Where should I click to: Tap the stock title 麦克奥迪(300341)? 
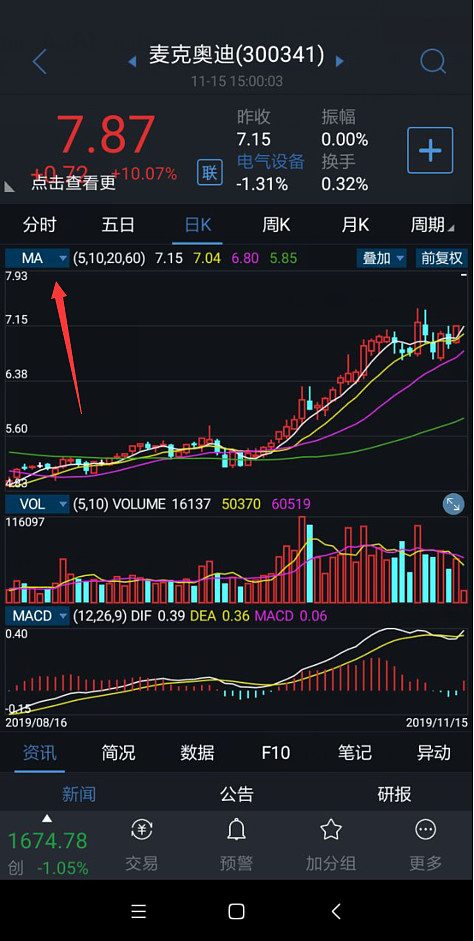236,56
